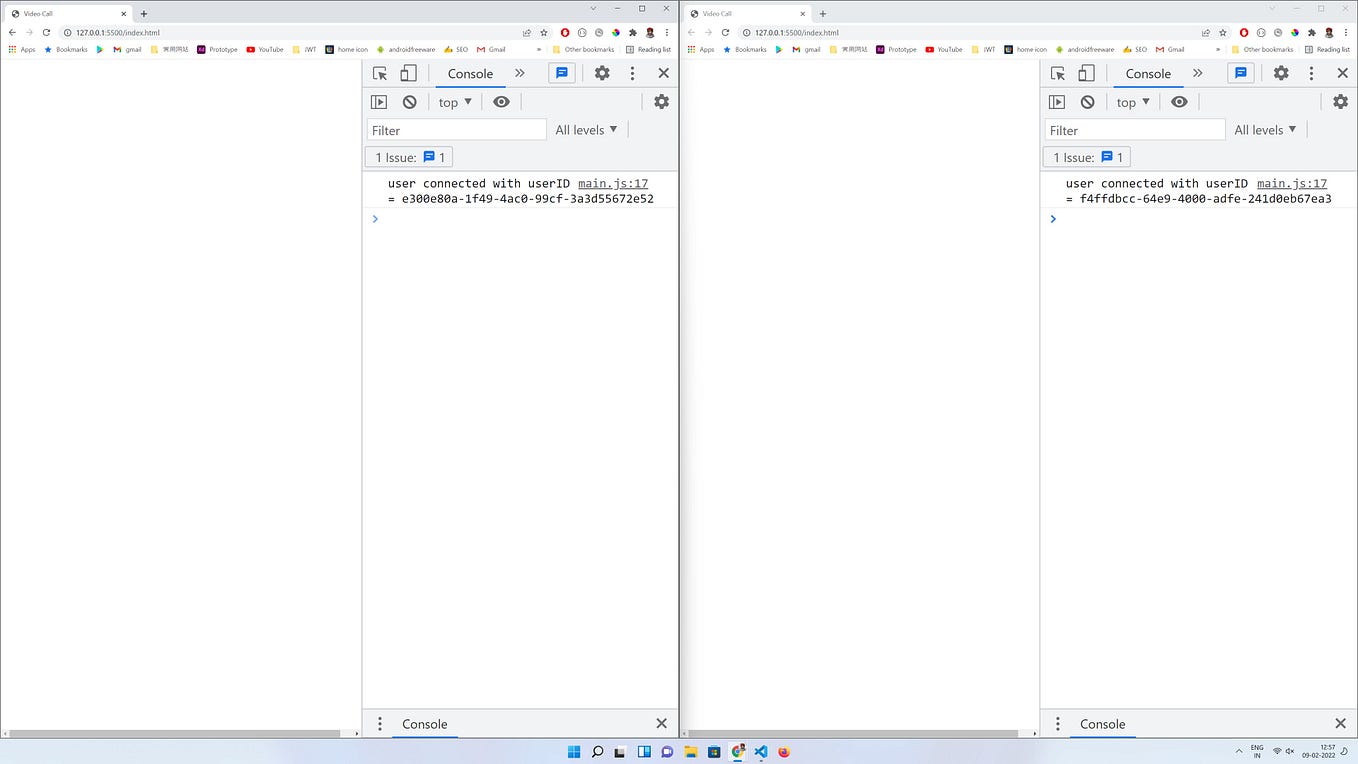Toggle the live expression eye icon
Screen dimensions: 1358x764
[501, 101]
